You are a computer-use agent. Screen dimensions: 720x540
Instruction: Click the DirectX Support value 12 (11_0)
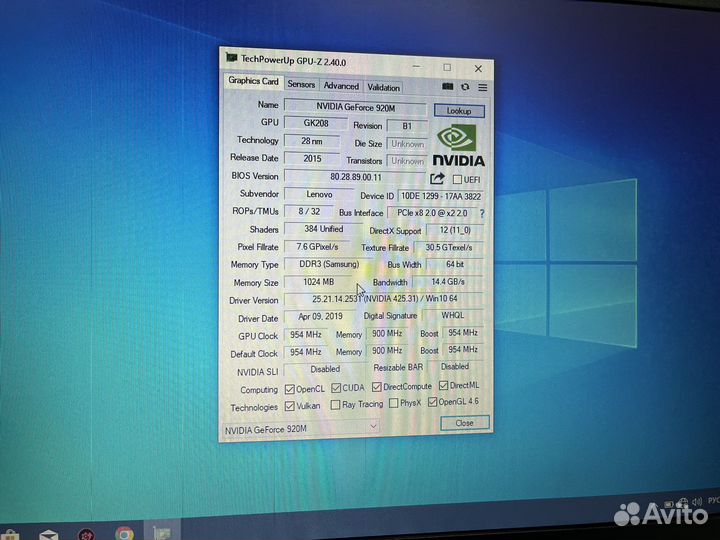[455, 230]
